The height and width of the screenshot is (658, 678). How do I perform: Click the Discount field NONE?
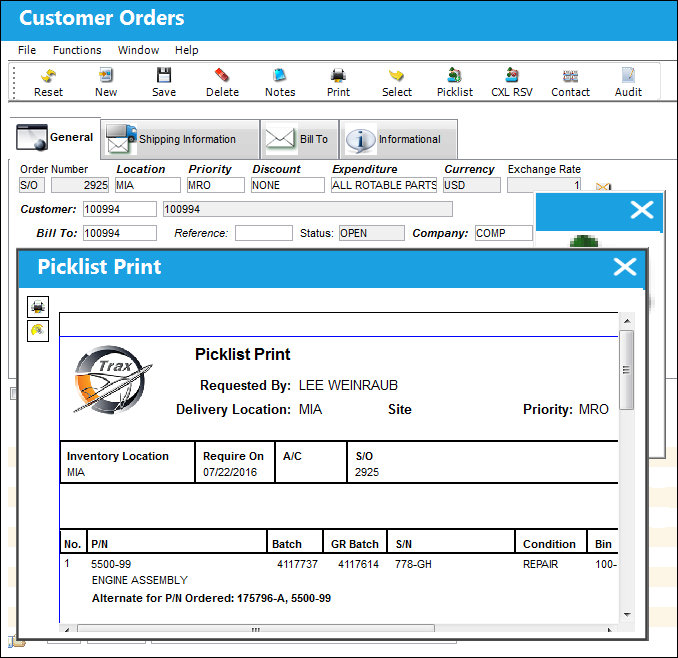point(288,185)
